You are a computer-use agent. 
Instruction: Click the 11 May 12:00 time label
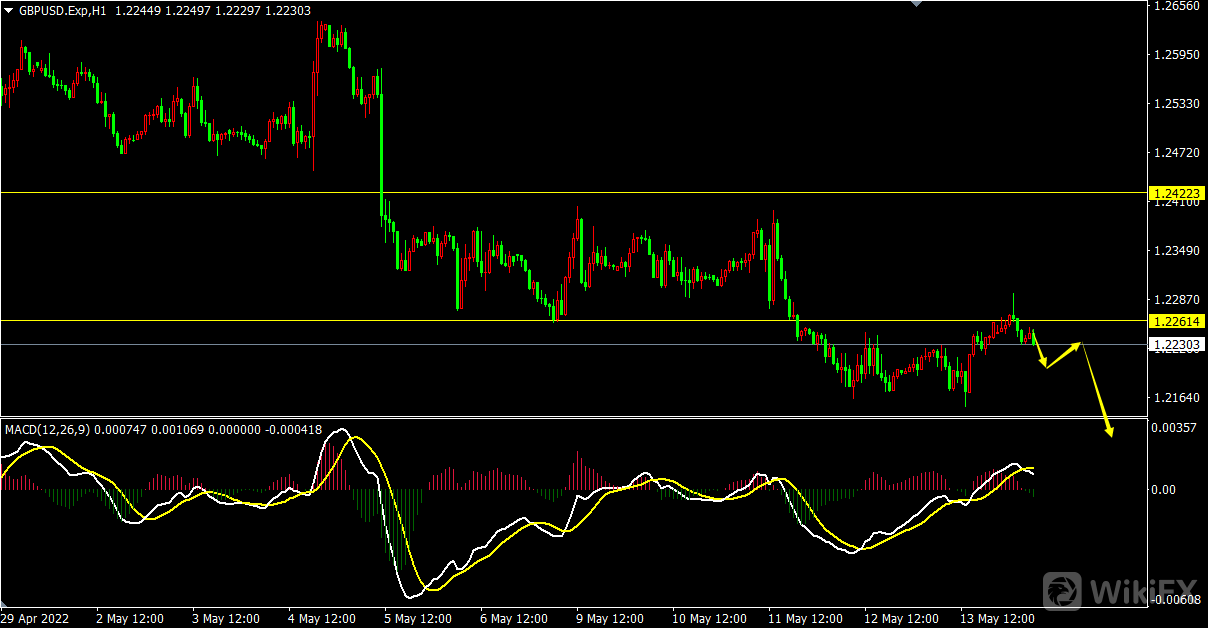coord(807,618)
